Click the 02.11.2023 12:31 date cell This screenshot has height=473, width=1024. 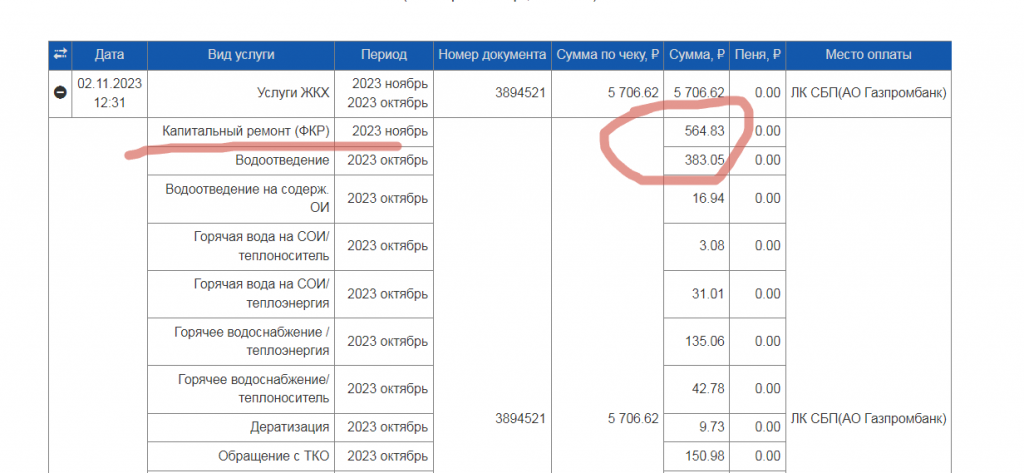pyautogui.click(x=110, y=93)
